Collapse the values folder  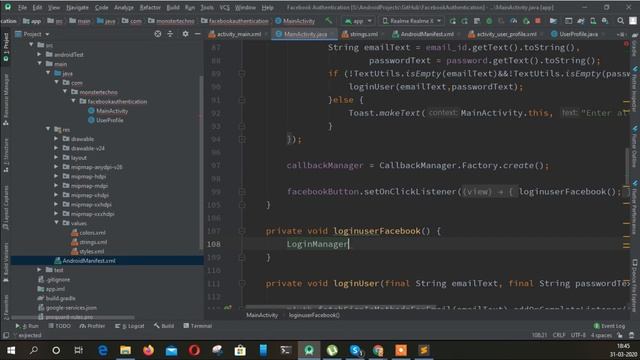[x=57, y=223]
